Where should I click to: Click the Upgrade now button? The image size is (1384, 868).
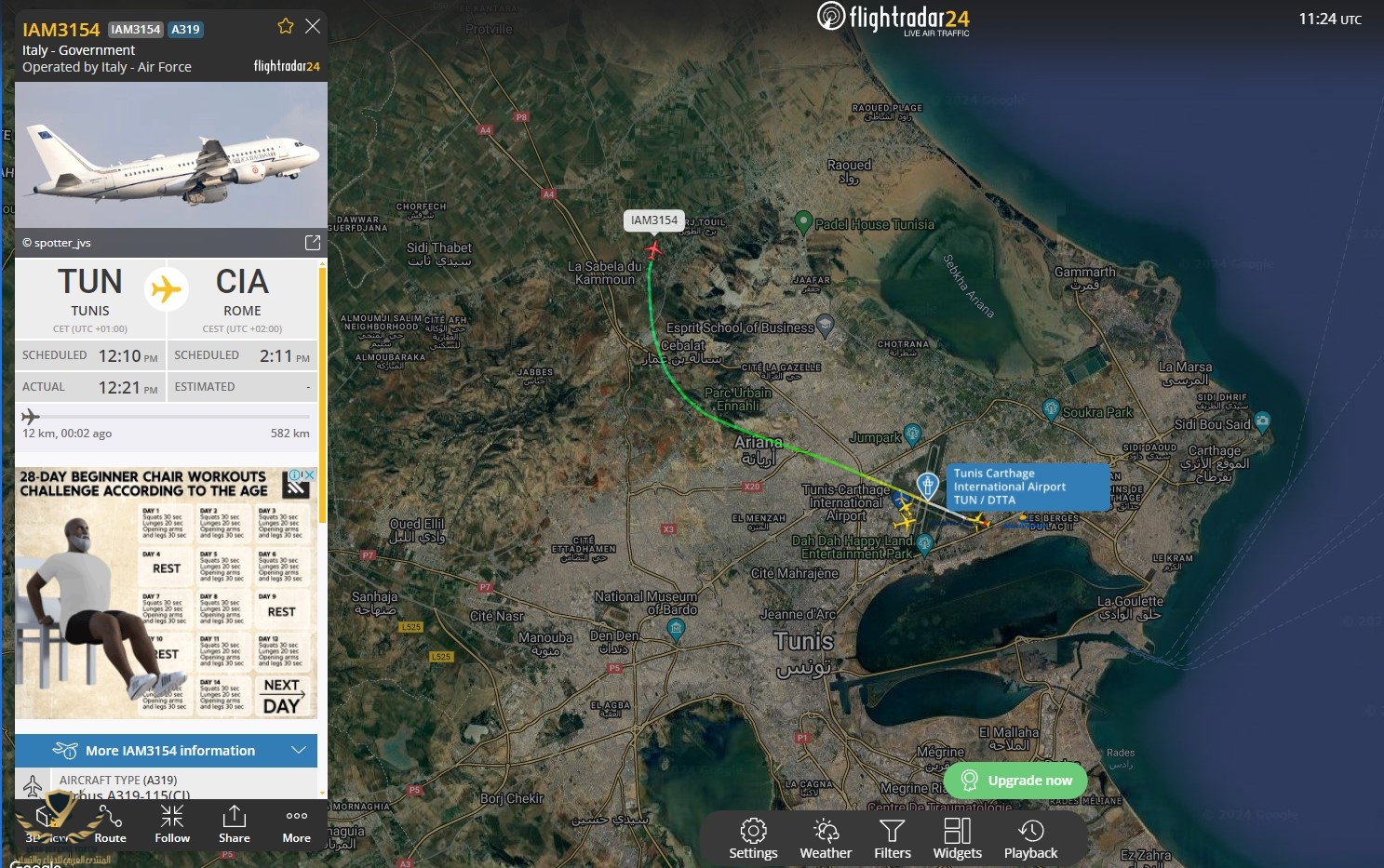[x=1015, y=781]
